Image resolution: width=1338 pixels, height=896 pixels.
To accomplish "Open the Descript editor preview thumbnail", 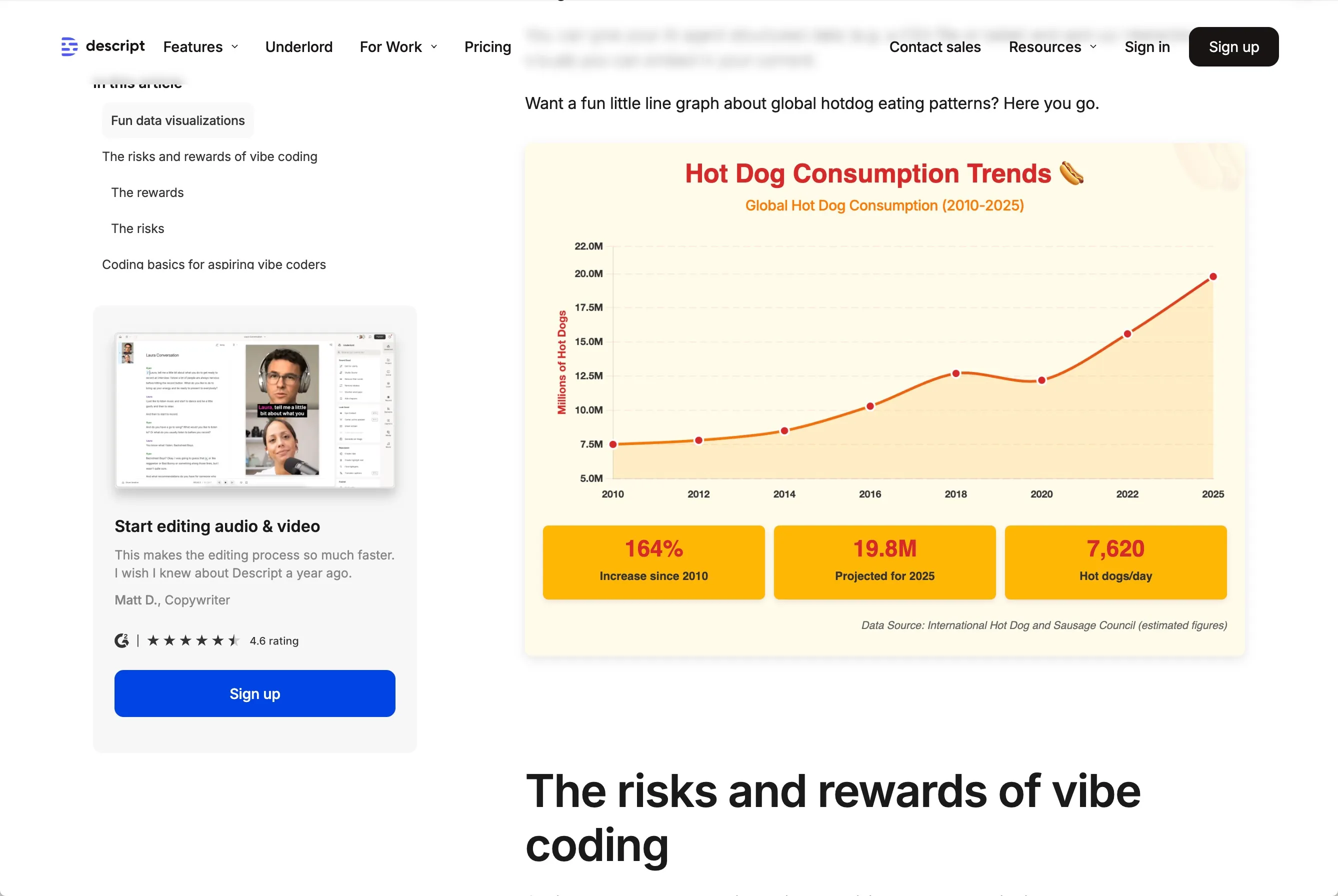I will [x=255, y=409].
